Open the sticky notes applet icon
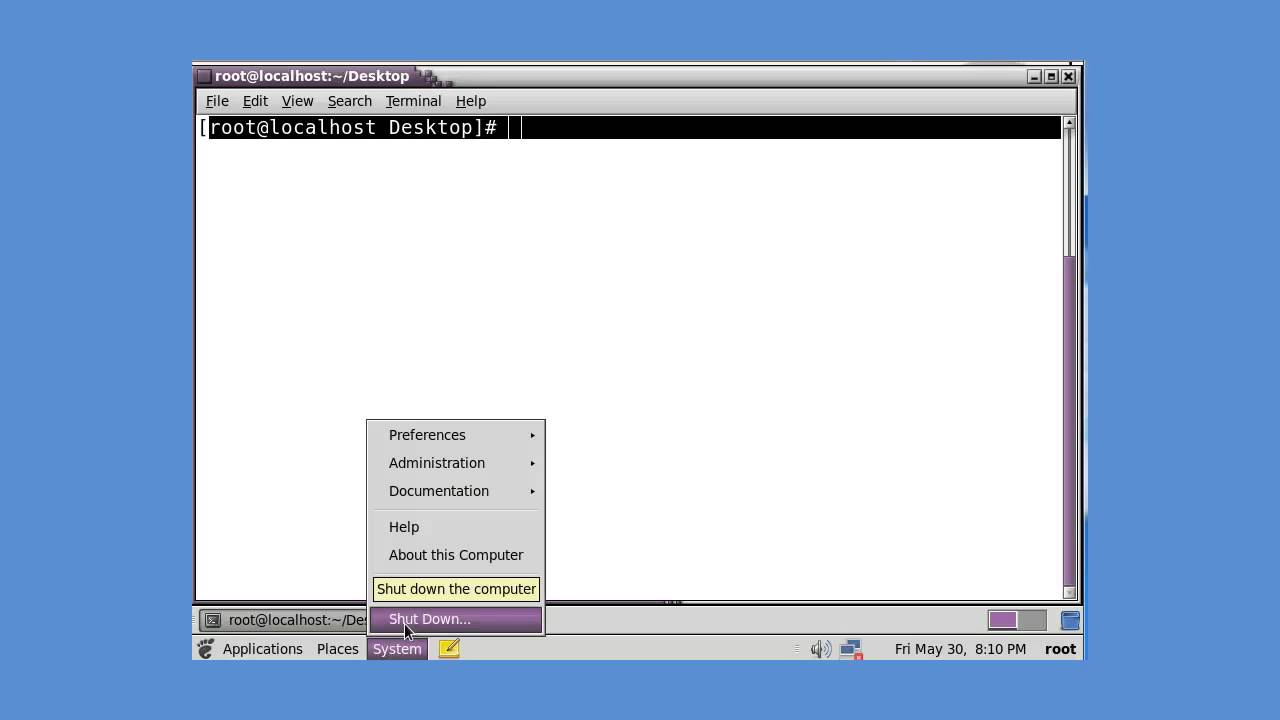 click(449, 649)
